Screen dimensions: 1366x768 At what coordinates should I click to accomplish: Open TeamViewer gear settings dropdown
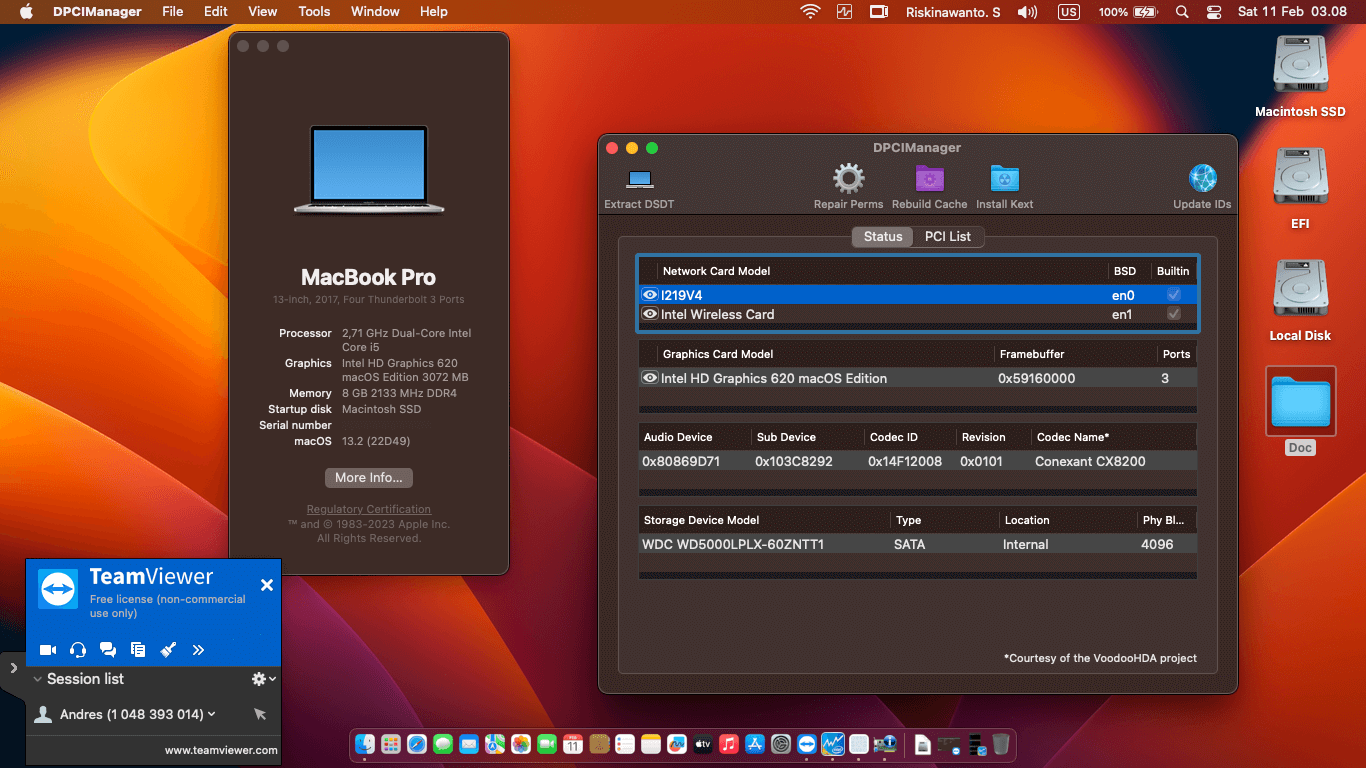click(263, 679)
